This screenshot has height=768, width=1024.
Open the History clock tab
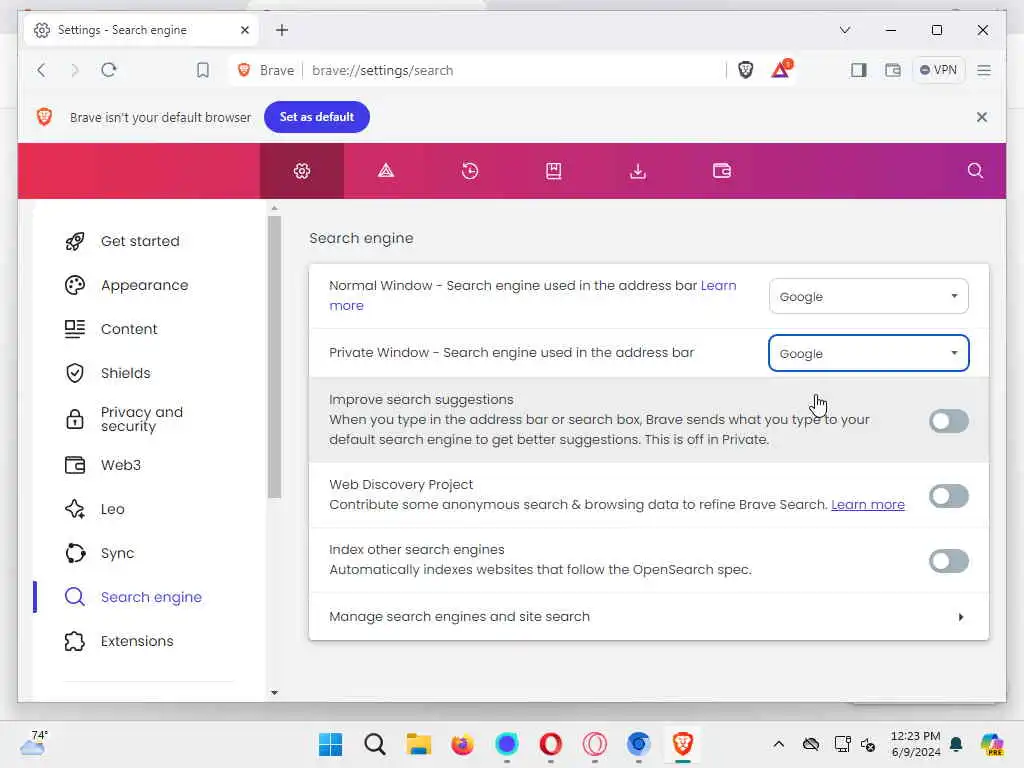pyautogui.click(x=470, y=171)
